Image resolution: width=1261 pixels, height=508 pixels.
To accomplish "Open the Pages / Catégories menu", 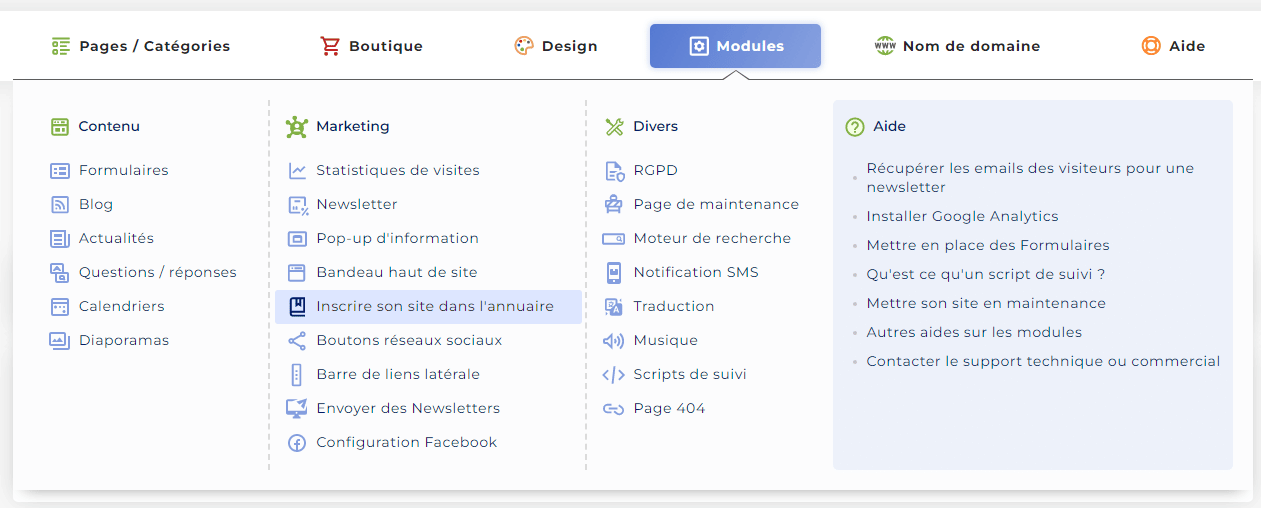I will 140,46.
